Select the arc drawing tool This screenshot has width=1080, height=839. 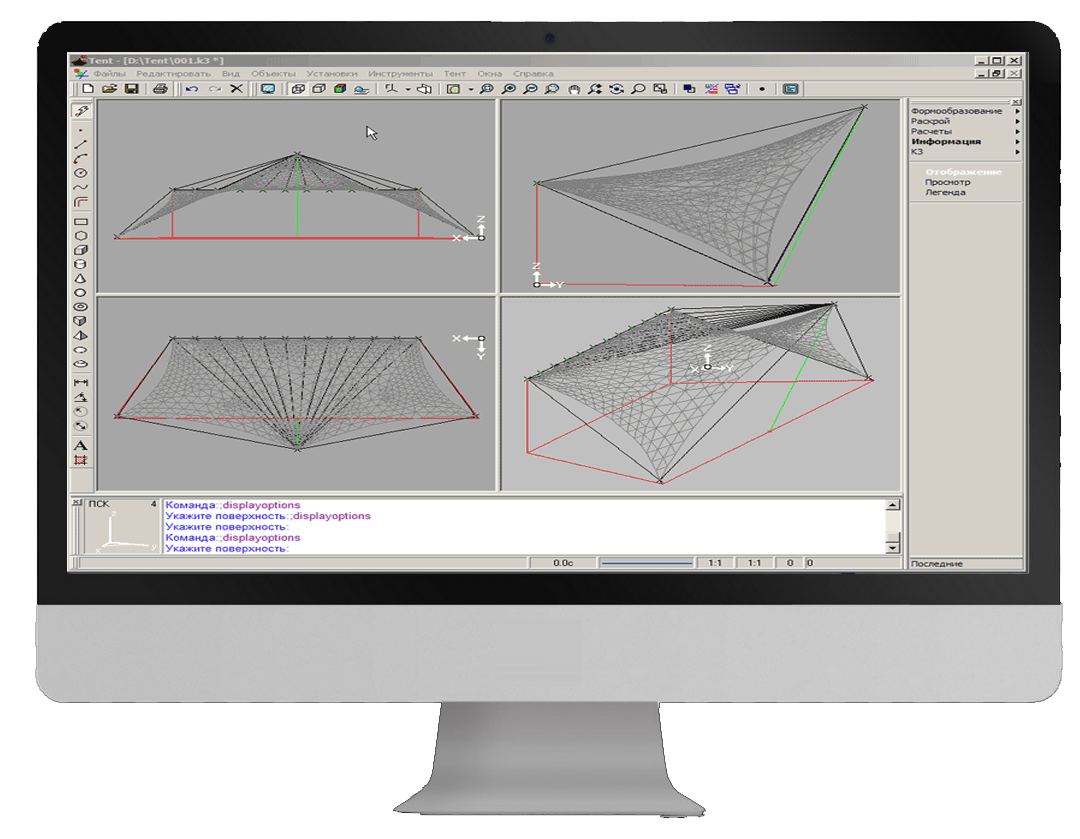(81, 159)
